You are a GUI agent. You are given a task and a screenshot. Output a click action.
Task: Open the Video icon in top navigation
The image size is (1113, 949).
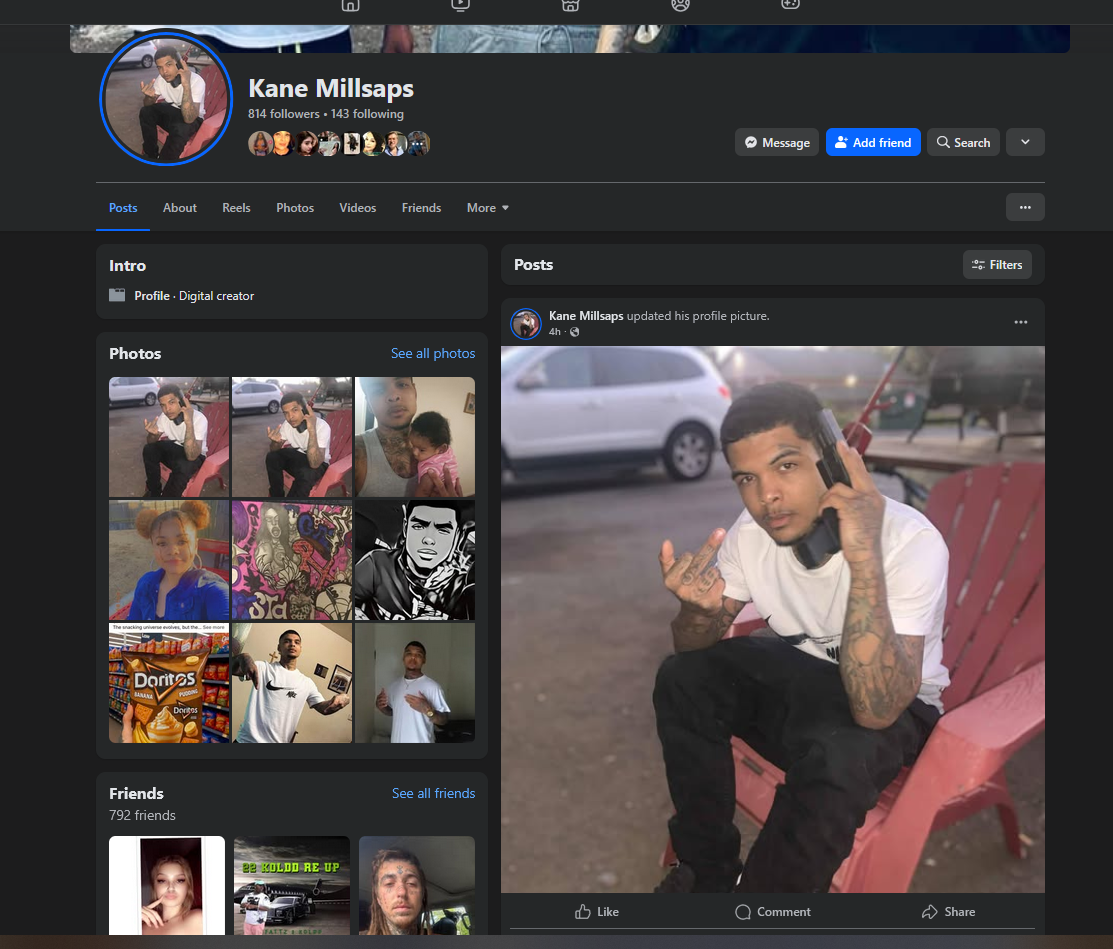tap(461, 5)
